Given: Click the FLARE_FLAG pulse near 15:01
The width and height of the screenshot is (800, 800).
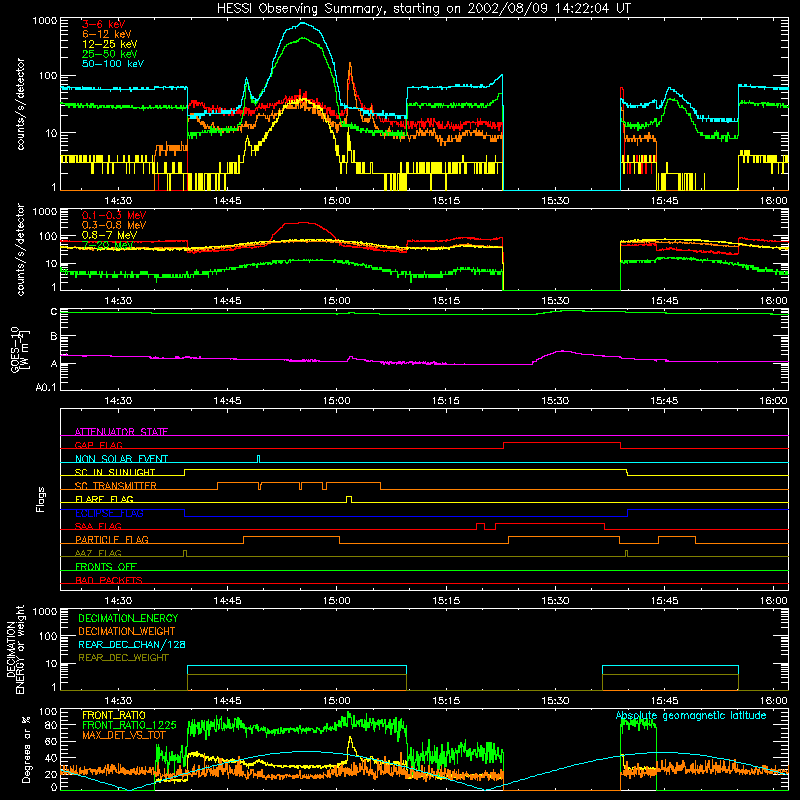Looking at the screenshot, I should click(349, 499).
